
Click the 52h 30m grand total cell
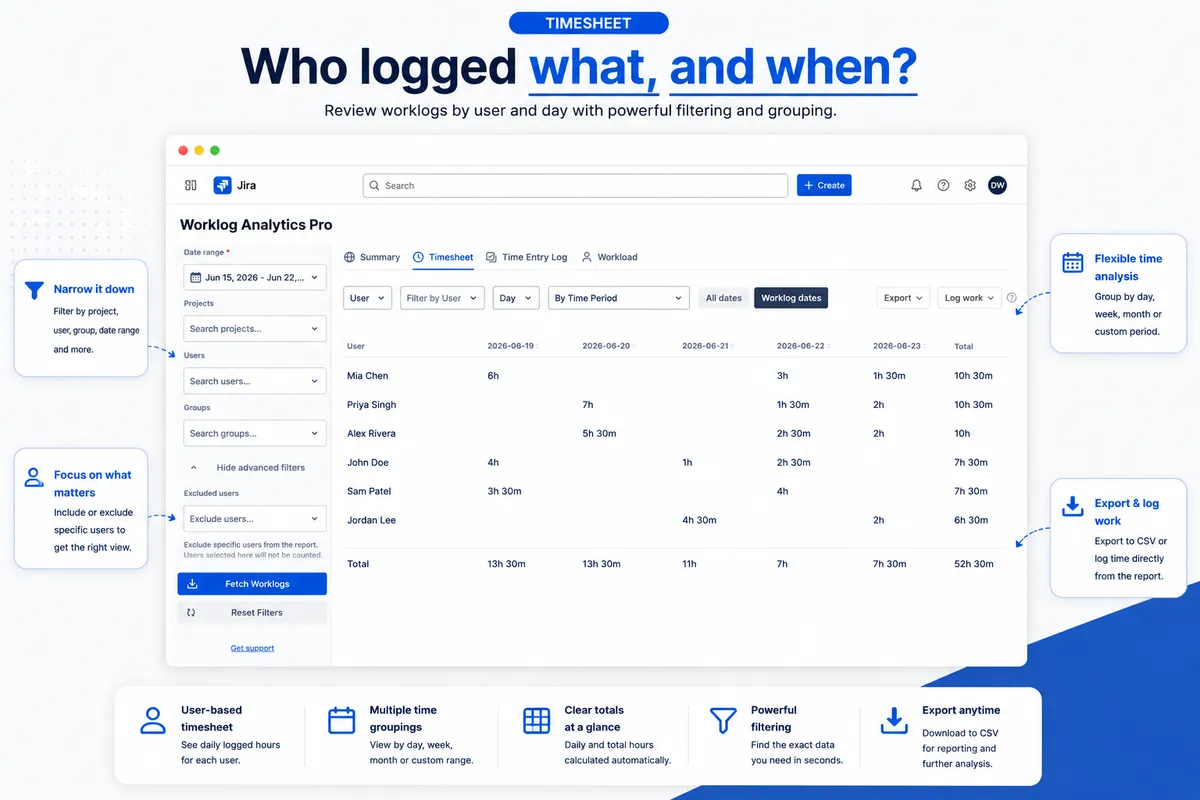(974, 564)
